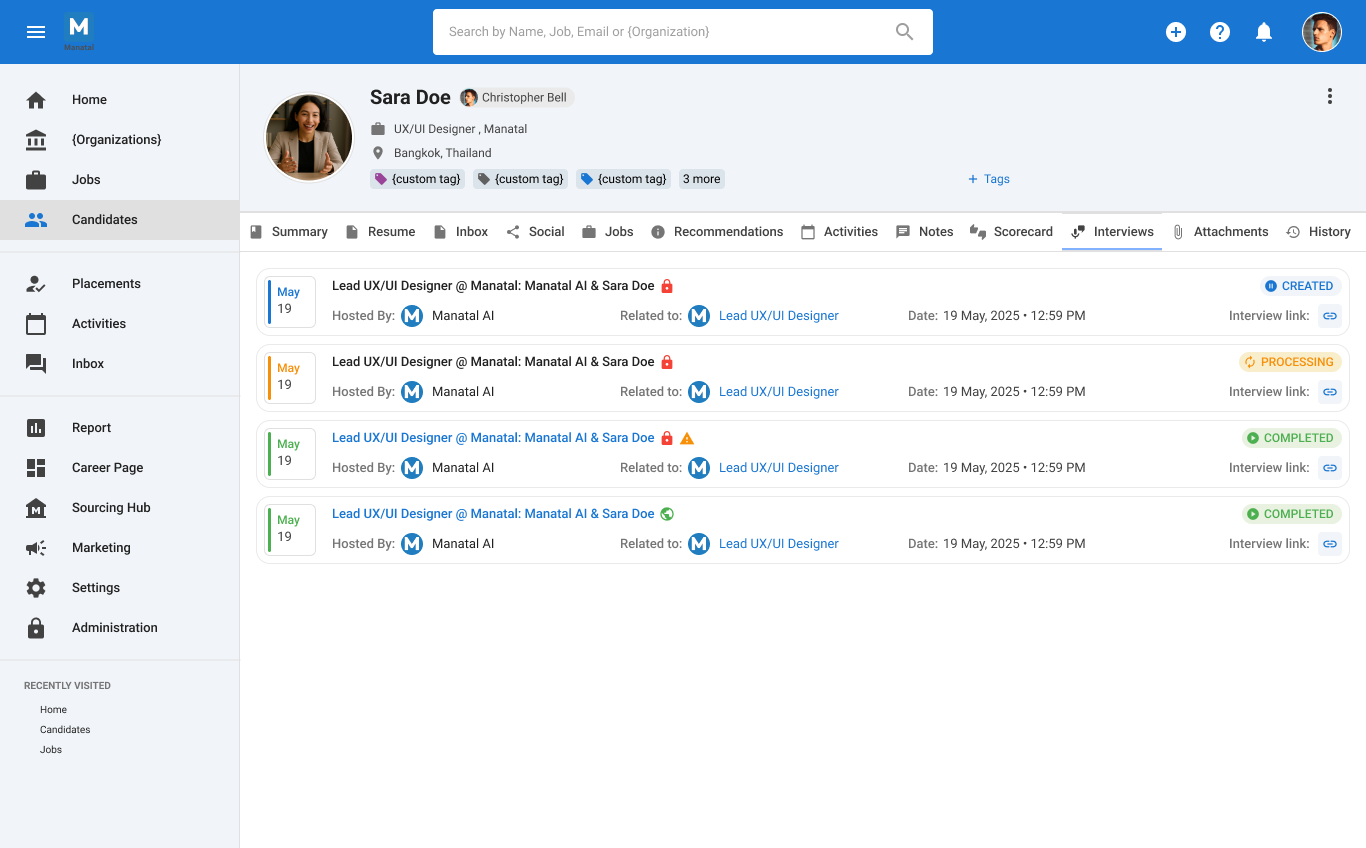1366x848 pixels.
Task: Open the user profile avatar
Action: pyautogui.click(x=1322, y=32)
